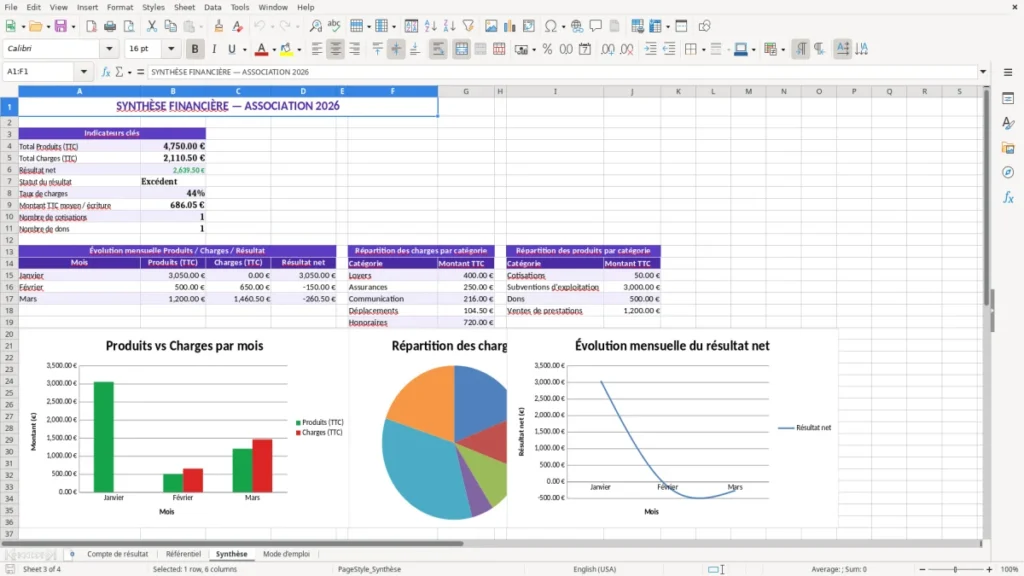
Task: Print the document using the printer icon
Action: [110, 26]
